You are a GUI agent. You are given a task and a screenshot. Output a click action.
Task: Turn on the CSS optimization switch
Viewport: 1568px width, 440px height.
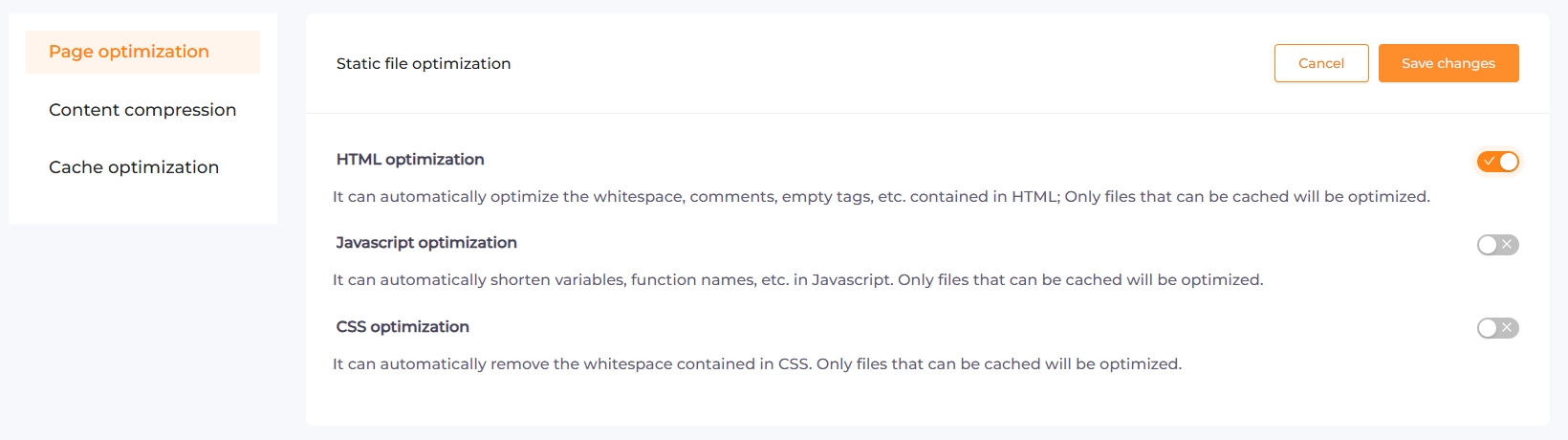(1498, 328)
